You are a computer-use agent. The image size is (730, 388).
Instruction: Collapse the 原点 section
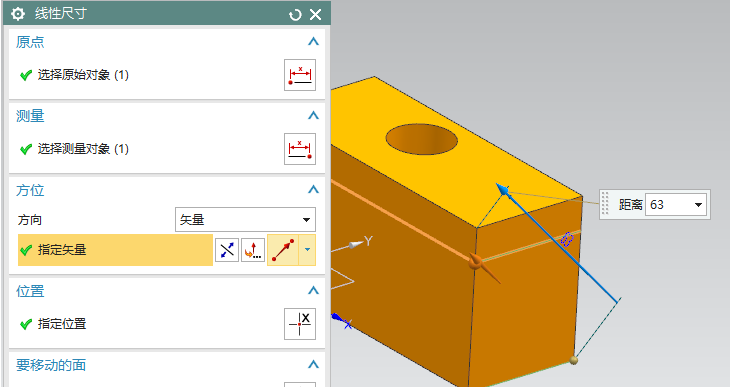[x=313, y=41]
